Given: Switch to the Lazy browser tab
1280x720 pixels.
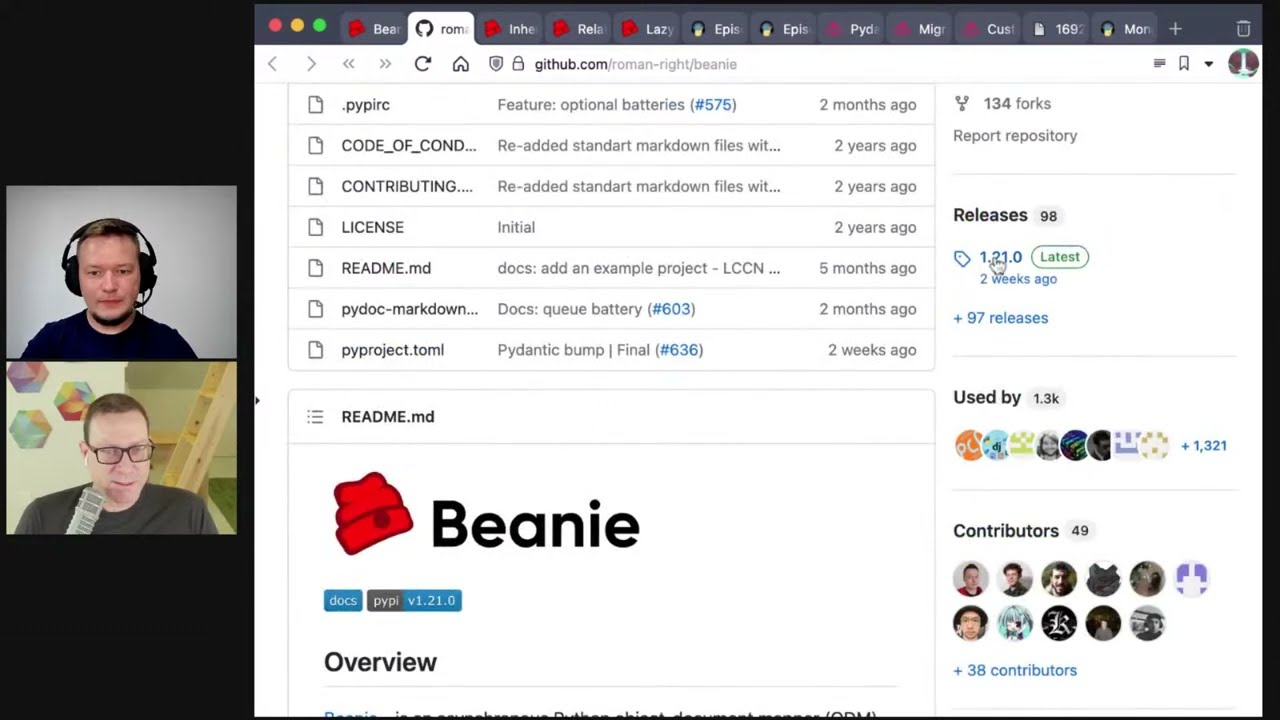Looking at the screenshot, I should click(x=646, y=29).
